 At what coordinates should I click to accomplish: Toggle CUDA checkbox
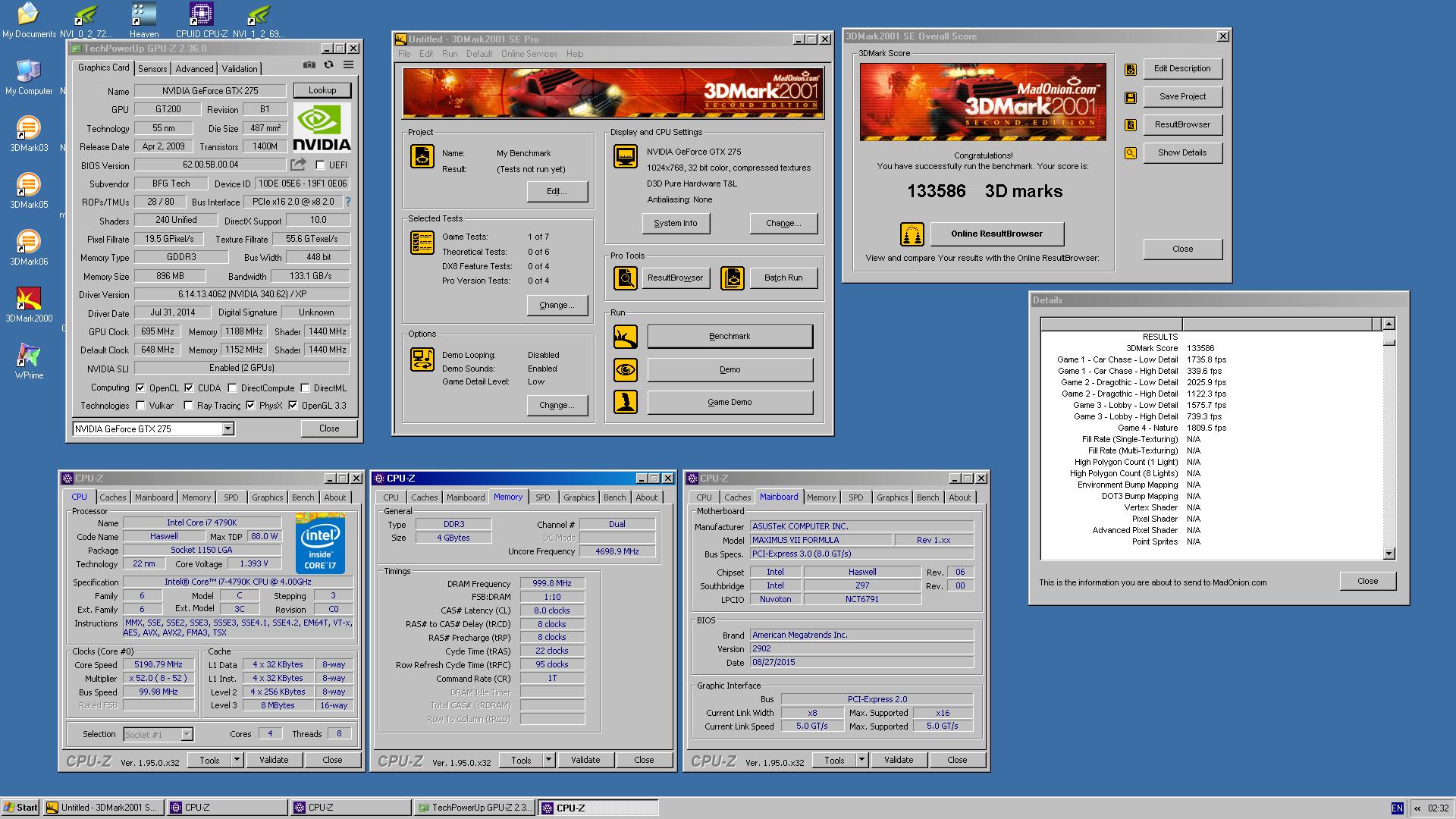(x=189, y=388)
